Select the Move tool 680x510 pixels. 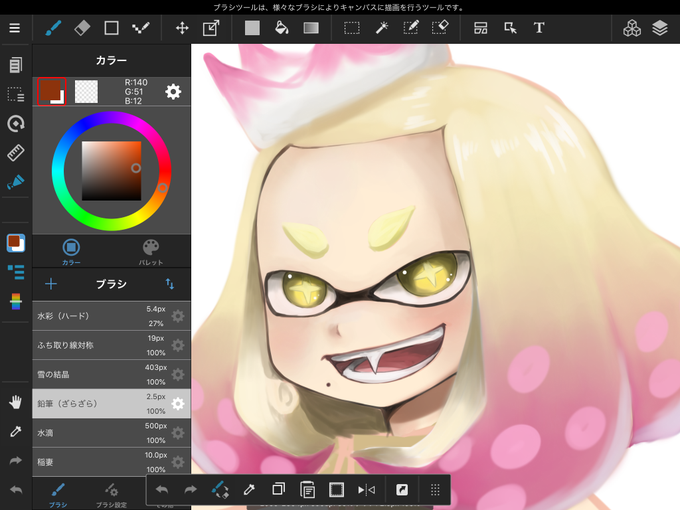pyautogui.click(x=182, y=28)
